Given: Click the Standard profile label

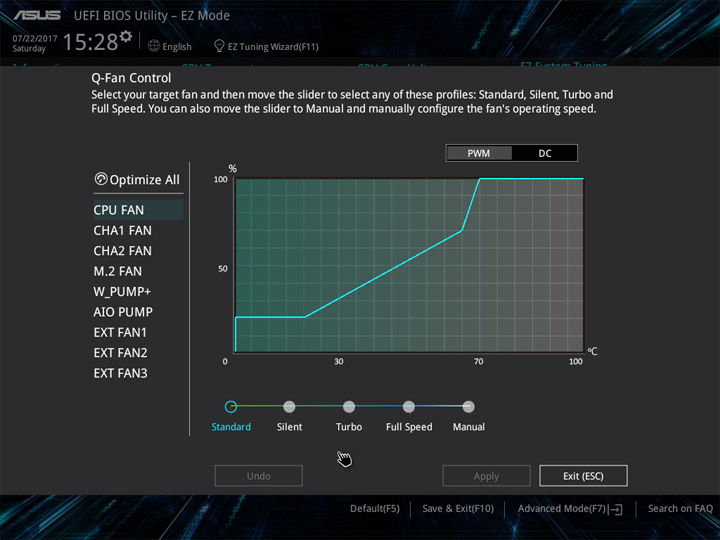Looking at the screenshot, I should 231,427.
